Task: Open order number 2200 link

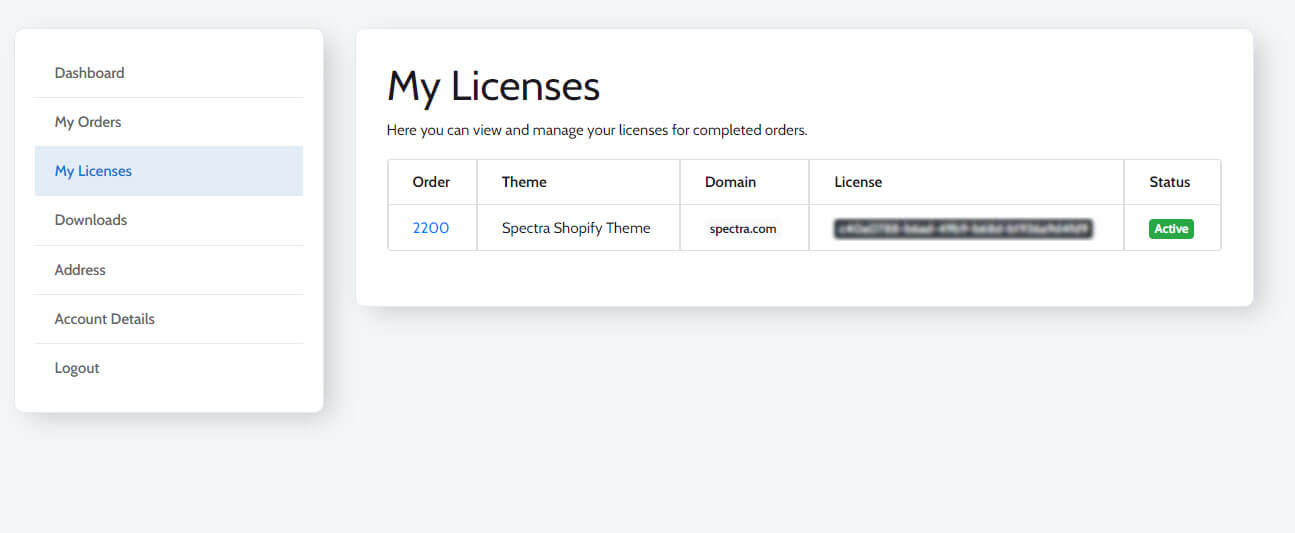Action: (x=431, y=228)
